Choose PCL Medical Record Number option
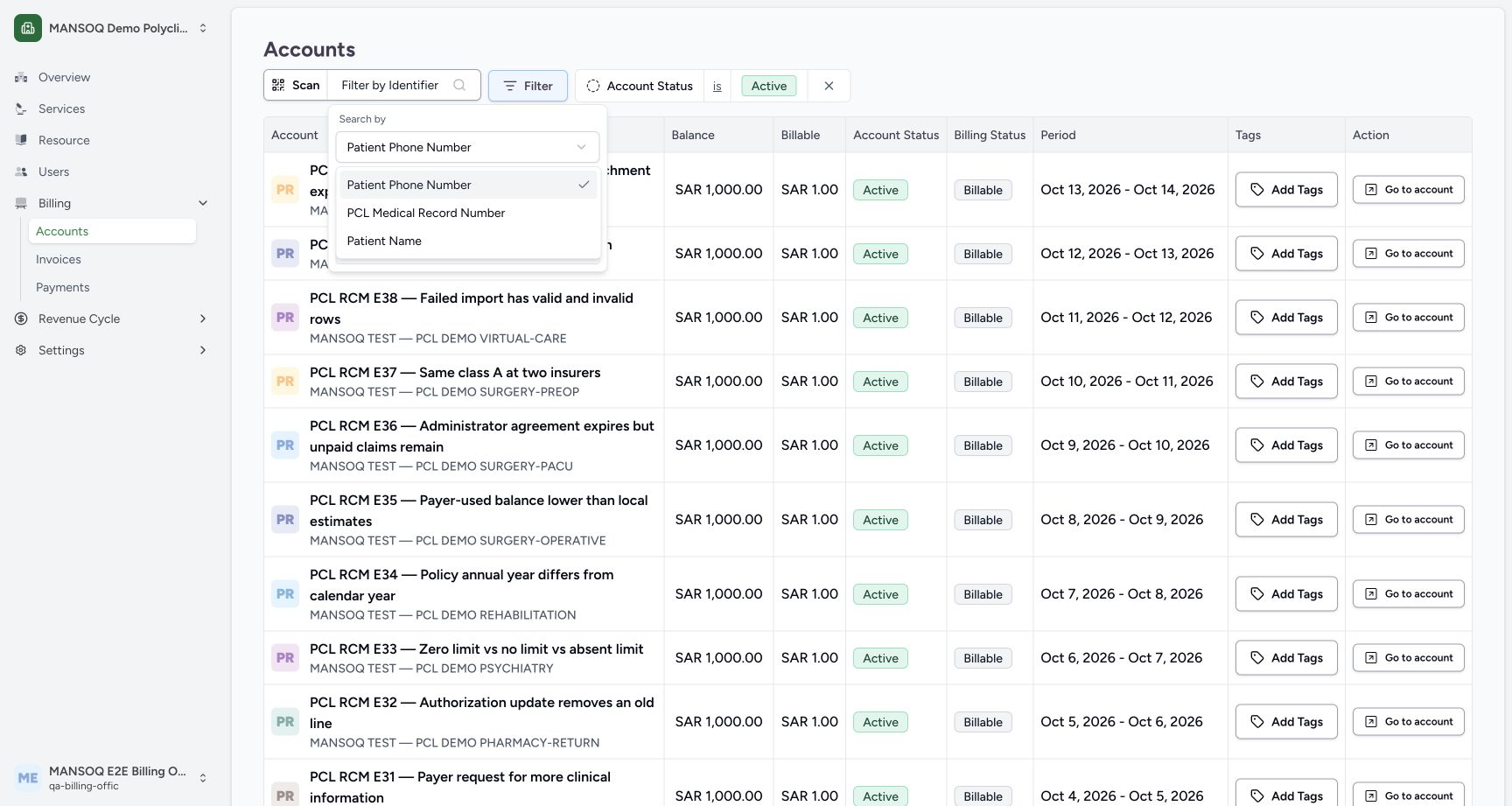Screen dimensions: 1512x806 tap(468, 213)
